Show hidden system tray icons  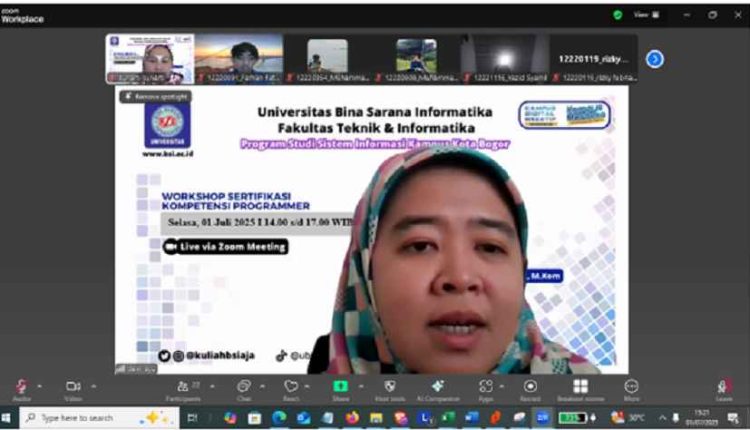point(662,418)
